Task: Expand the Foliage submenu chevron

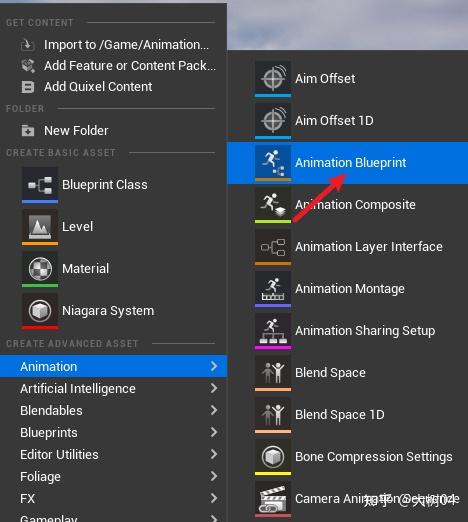Action: tap(214, 476)
